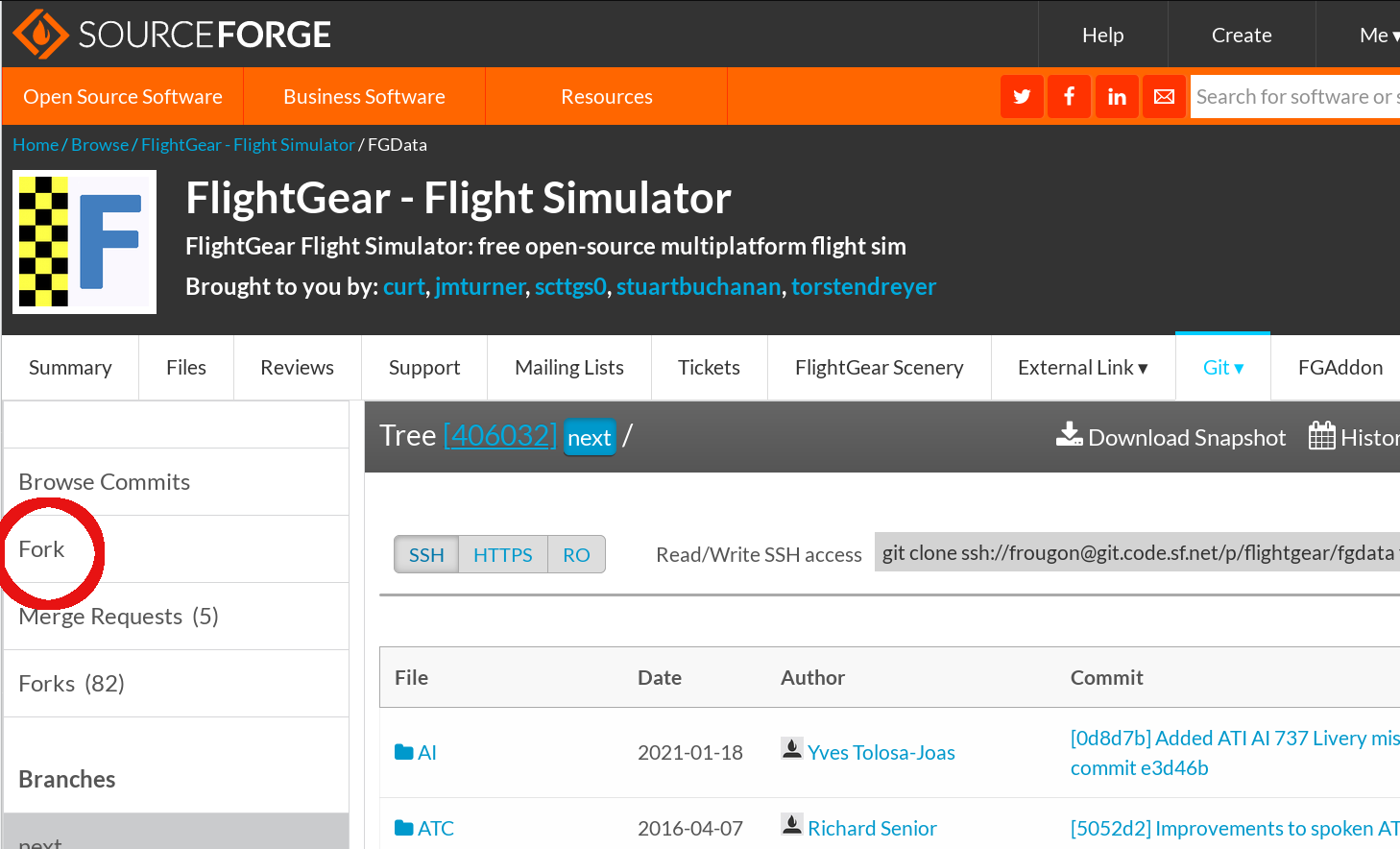Click the Facebook share icon
This screenshot has width=1400, height=849.
click(x=1069, y=96)
